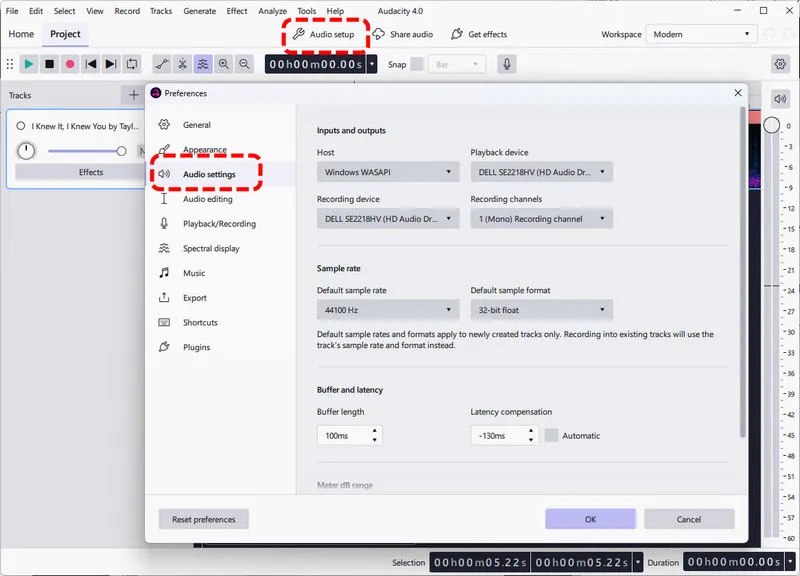Click the Preferences dialog vertical scrollbar
The width and height of the screenshot is (800, 576).
click(743, 272)
